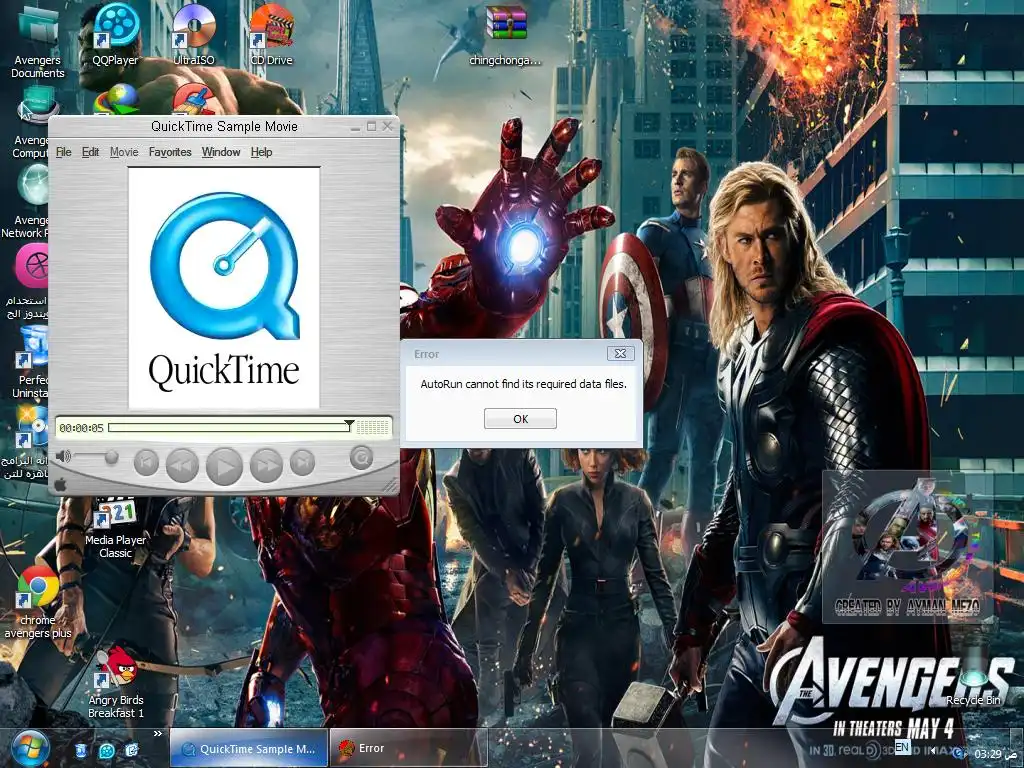Click OK in the Error dialog

pos(520,419)
